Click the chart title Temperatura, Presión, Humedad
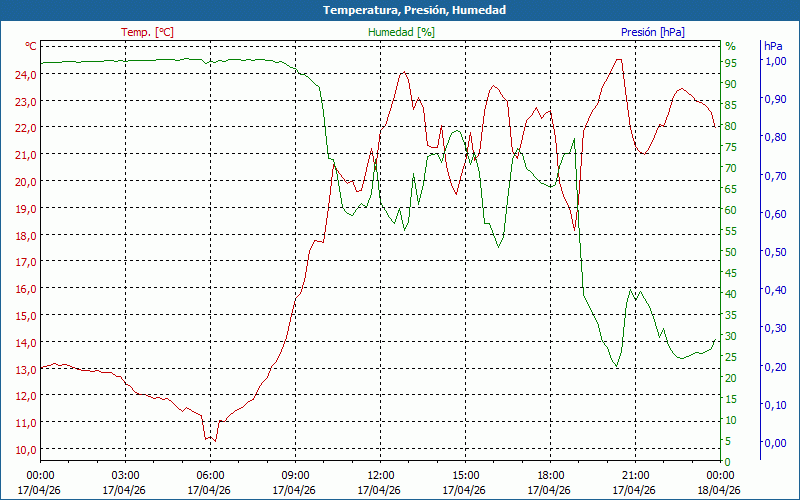The width and height of the screenshot is (800, 500). tap(400, 10)
